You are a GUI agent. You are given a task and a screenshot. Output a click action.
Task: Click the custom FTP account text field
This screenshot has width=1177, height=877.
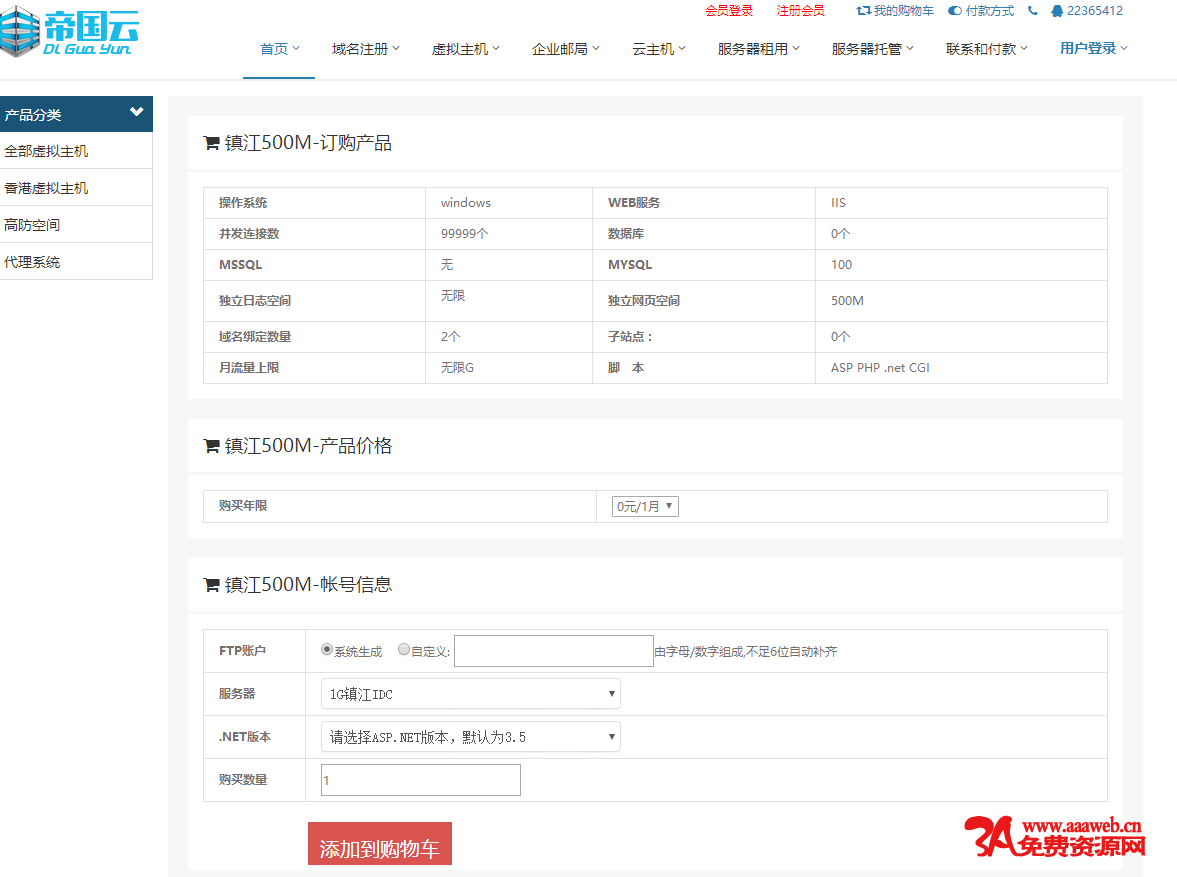pos(553,651)
